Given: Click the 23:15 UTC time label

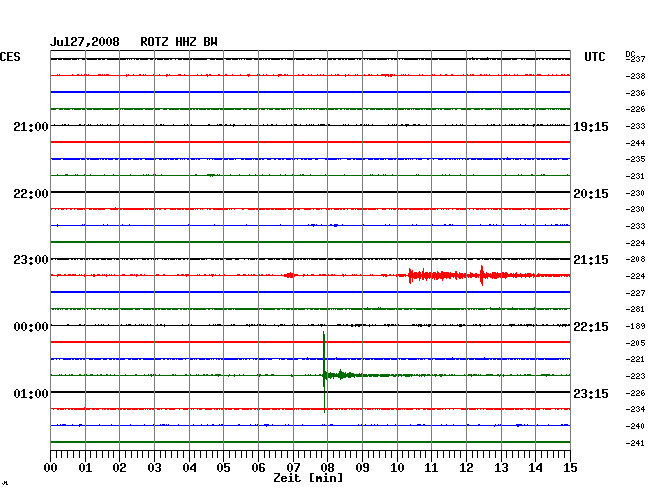Looking at the screenshot, I should (x=591, y=393).
